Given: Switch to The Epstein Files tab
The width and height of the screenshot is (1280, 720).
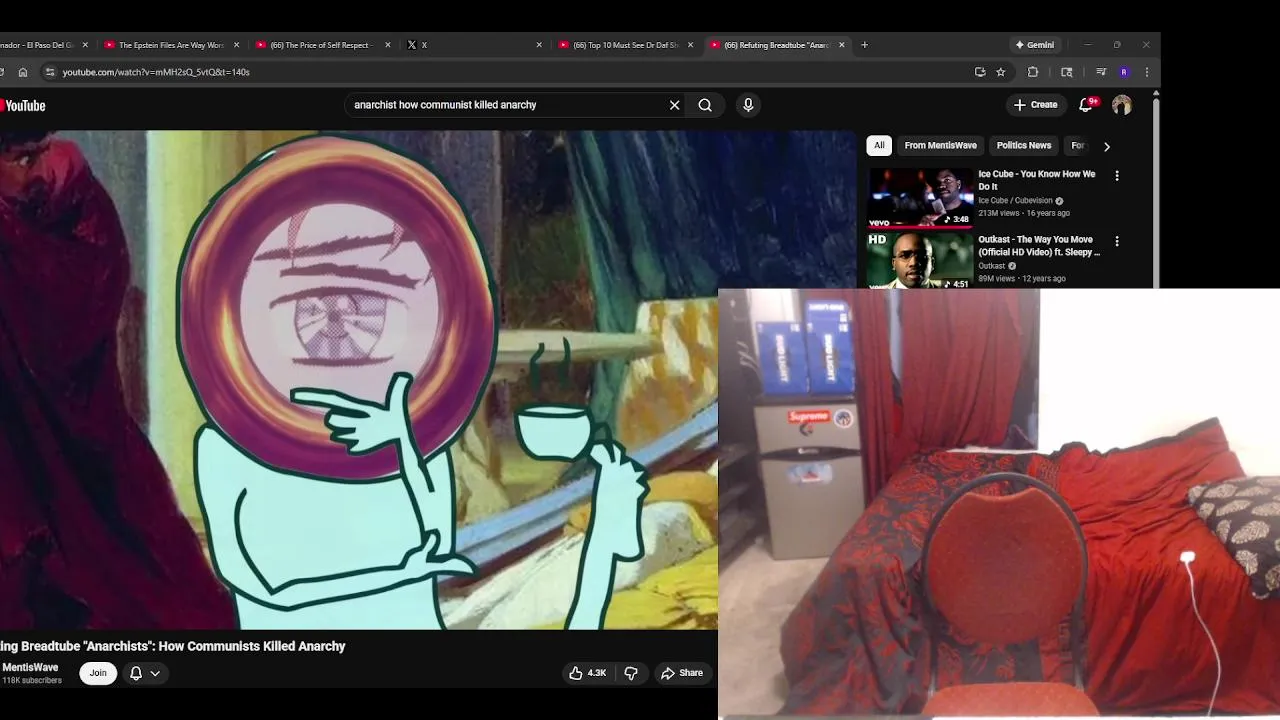Looking at the screenshot, I should point(170,45).
